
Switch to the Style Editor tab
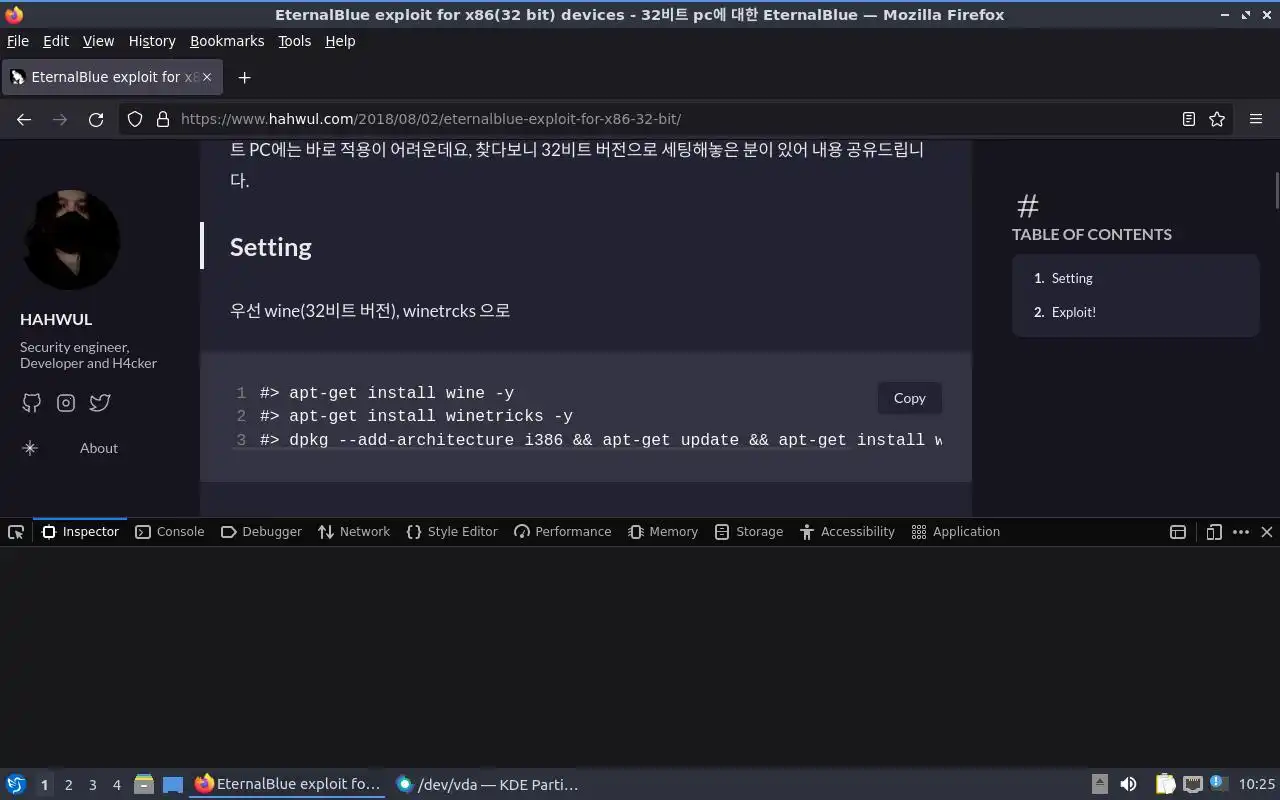[x=452, y=532]
